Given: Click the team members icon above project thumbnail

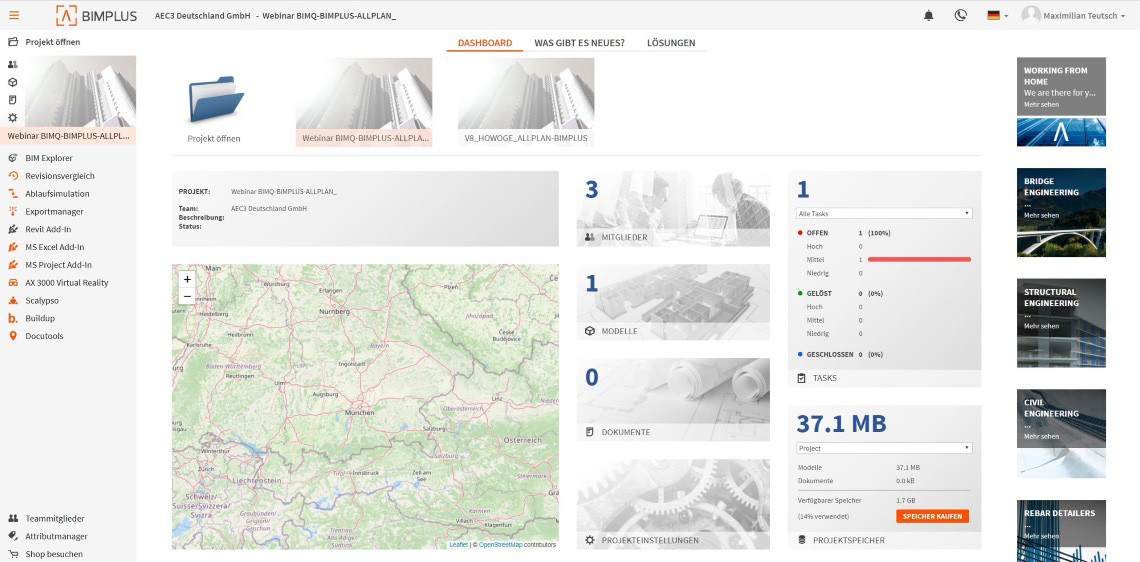Looking at the screenshot, I should [12, 65].
